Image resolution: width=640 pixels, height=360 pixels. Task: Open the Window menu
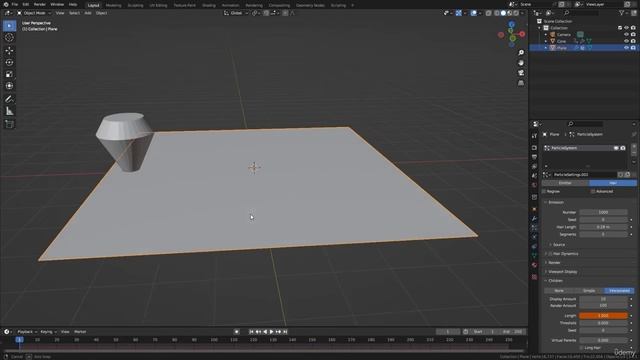coord(57,4)
